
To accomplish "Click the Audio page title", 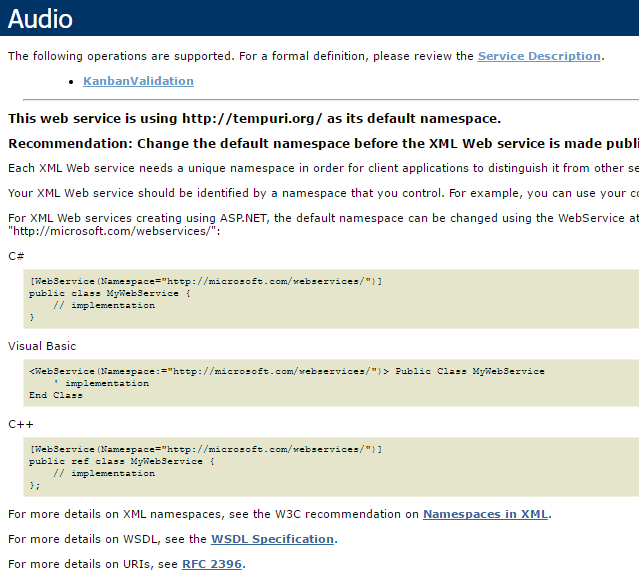I will (41, 18).
